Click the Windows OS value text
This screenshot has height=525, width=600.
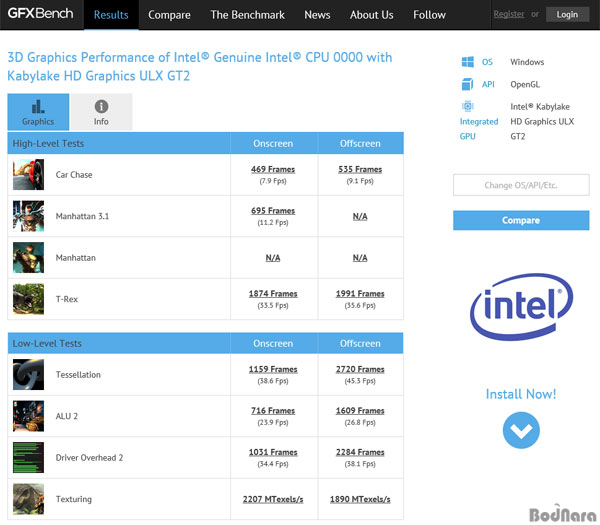527,62
